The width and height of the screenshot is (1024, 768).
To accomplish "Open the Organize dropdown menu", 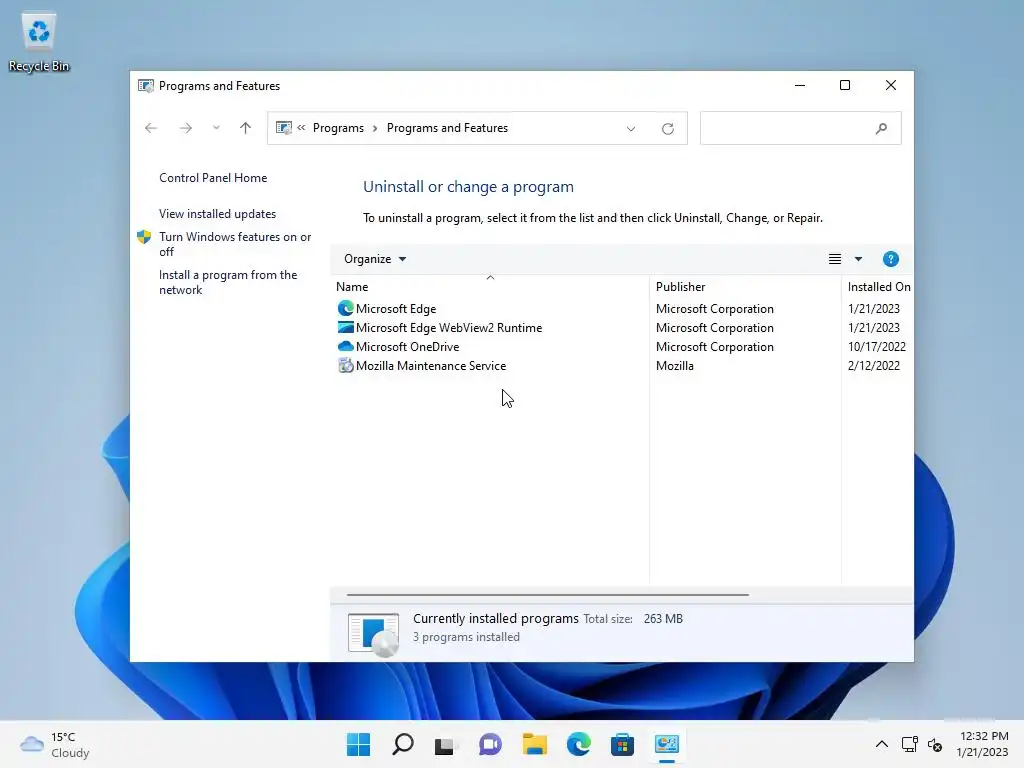I will pyautogui.click(x=375, y=259).
